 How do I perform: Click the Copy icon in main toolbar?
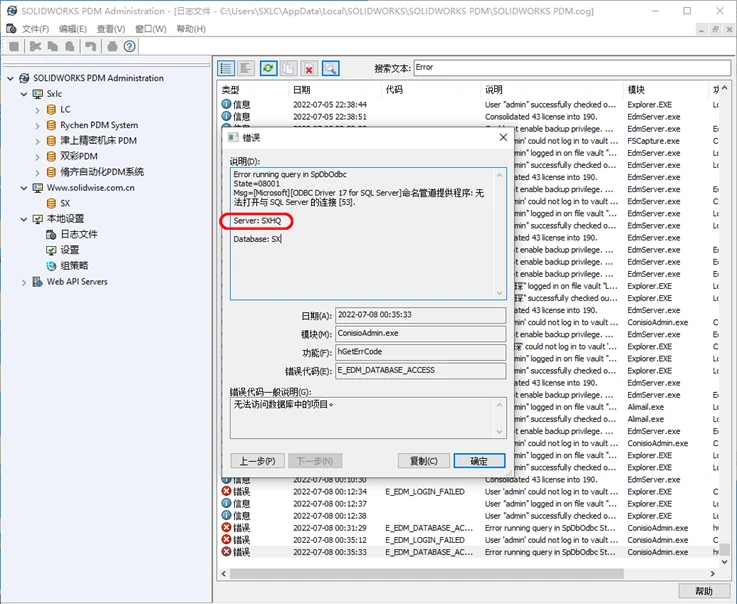pyautogui.click(x=53, y=46)
